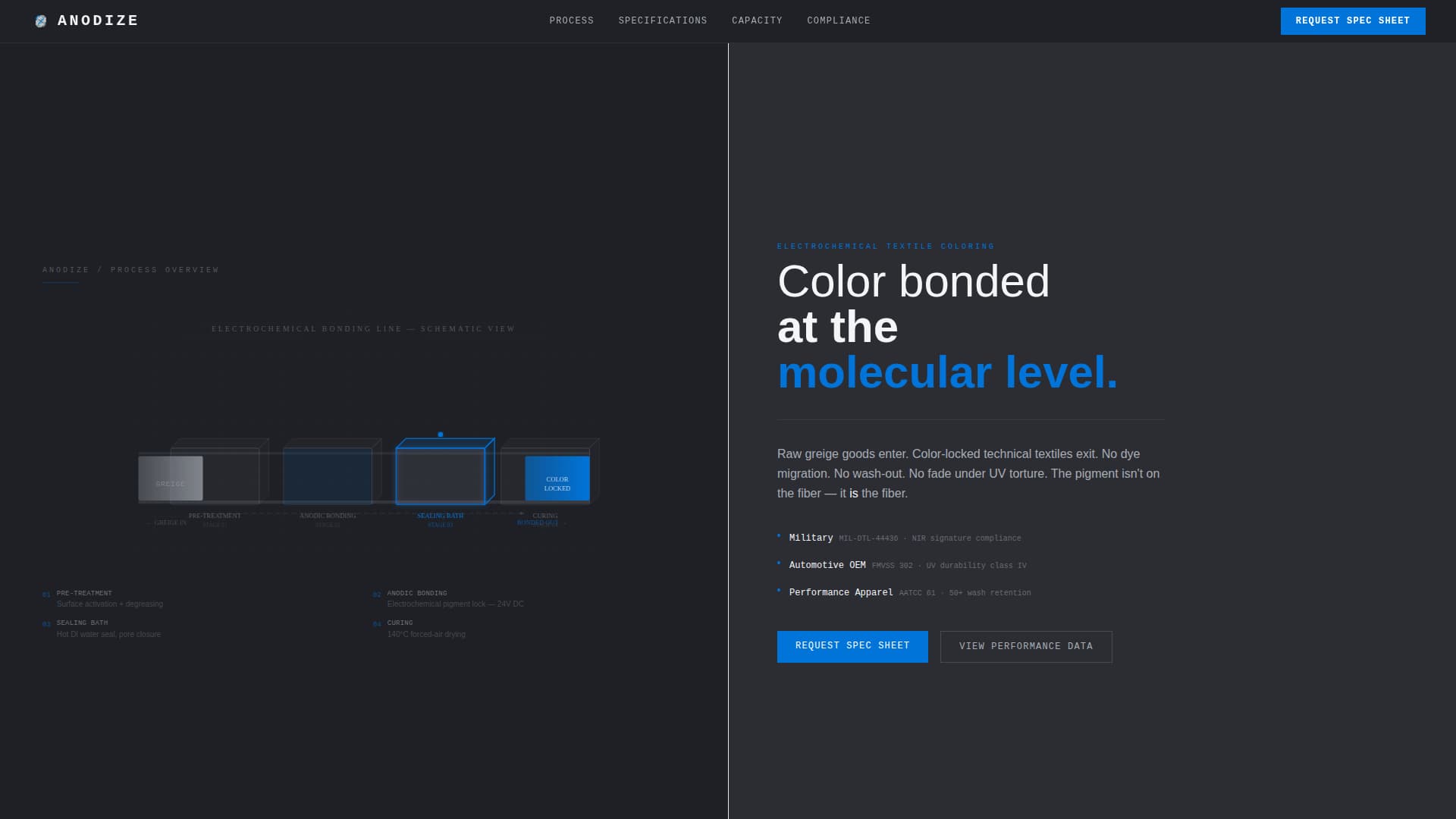Select the GREIGE stage block in the schematic
The width and height of the screenshot is (1456, 819).
point(170,479)
